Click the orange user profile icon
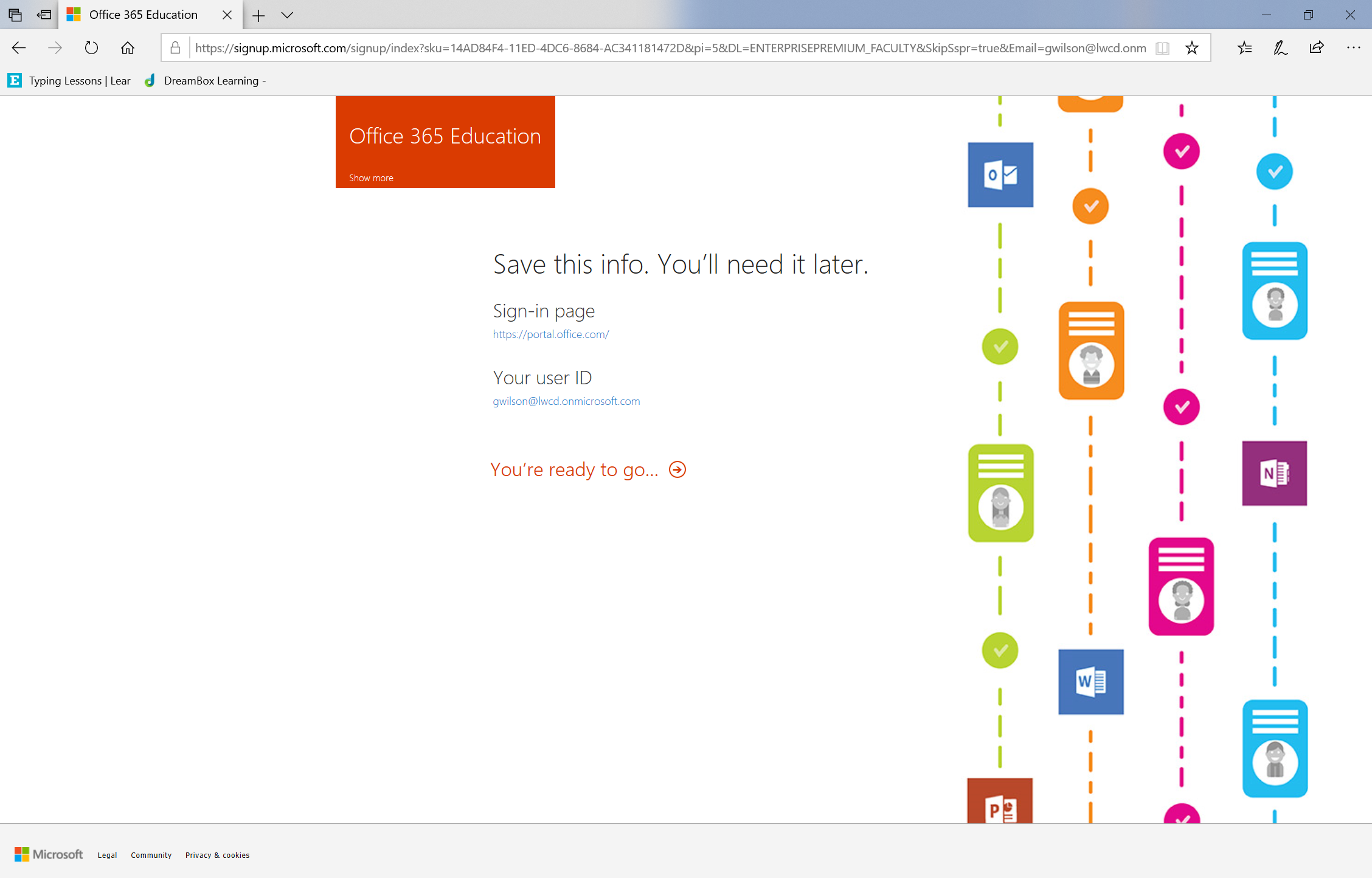This screenshot has height=878, width=1372. click(x=1091, y=349)
